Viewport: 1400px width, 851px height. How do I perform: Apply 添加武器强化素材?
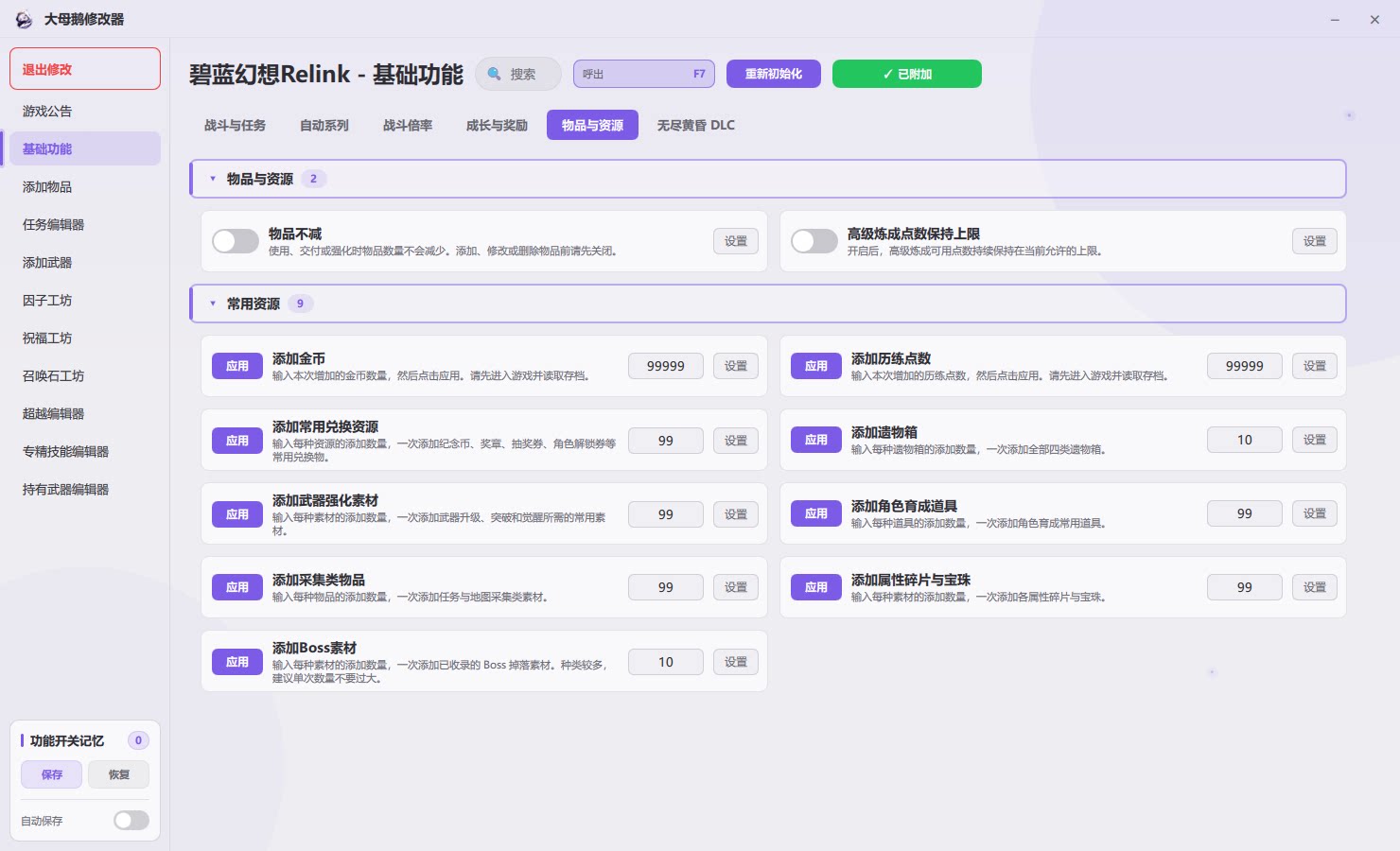coord(237,514)
